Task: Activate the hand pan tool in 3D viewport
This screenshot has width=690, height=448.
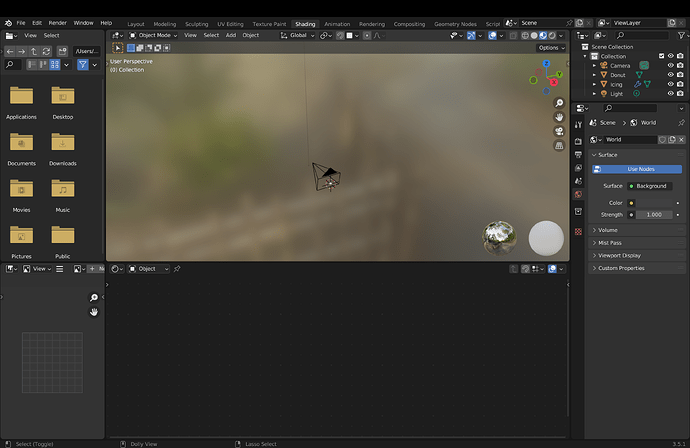Action: tap(559, 117)
